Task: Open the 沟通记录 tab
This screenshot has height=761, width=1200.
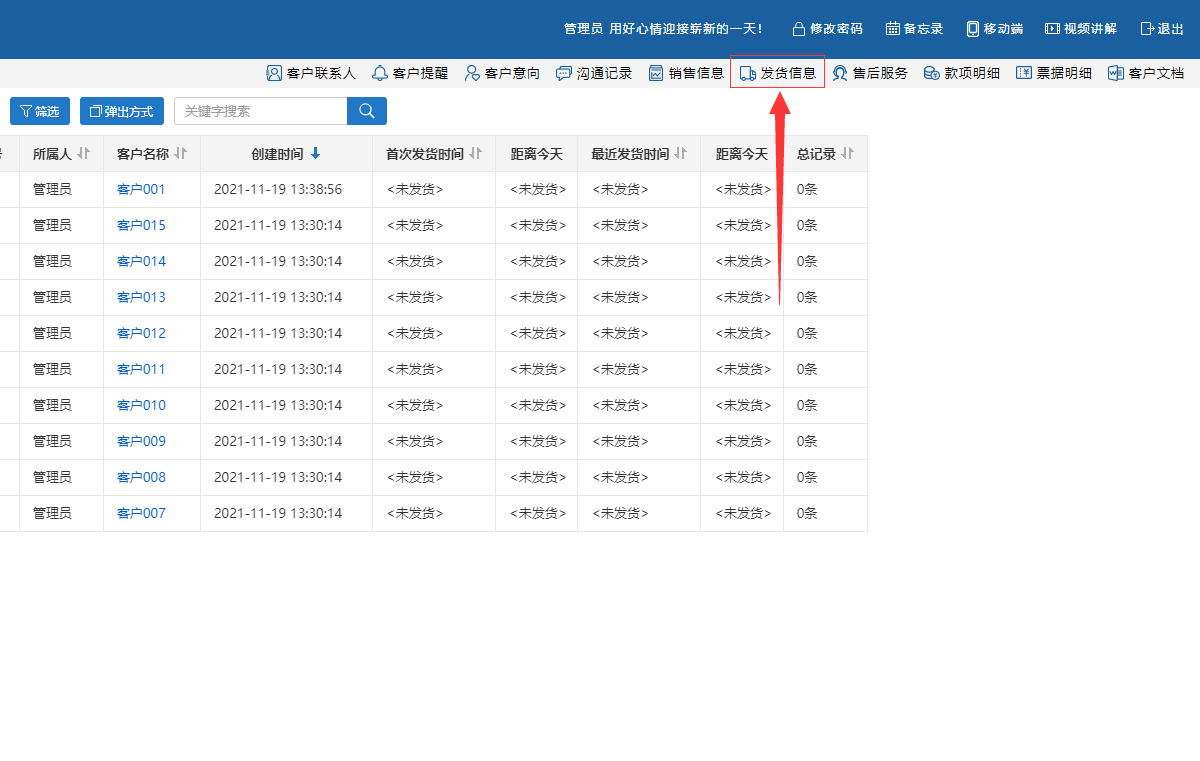Action: pyautogui.click(x=594, y=73)
